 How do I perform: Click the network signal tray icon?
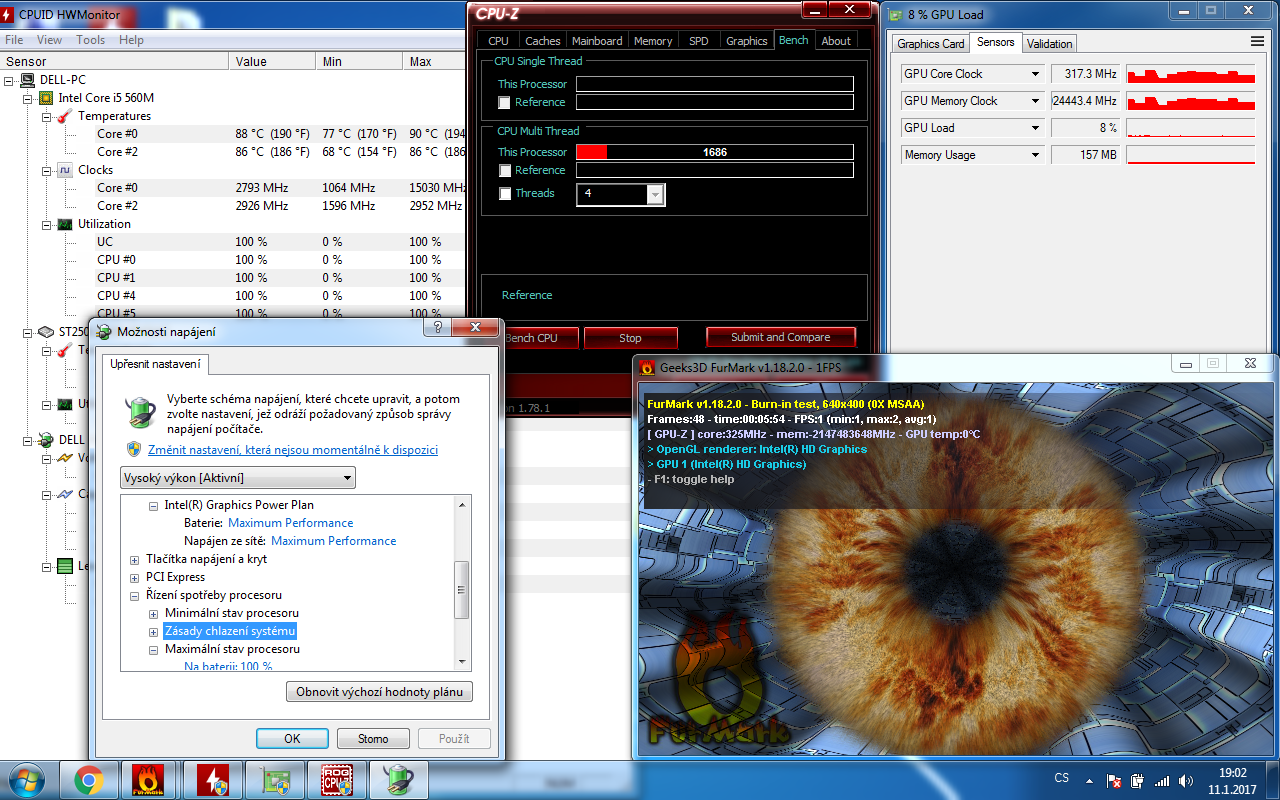pos(1162,780)
